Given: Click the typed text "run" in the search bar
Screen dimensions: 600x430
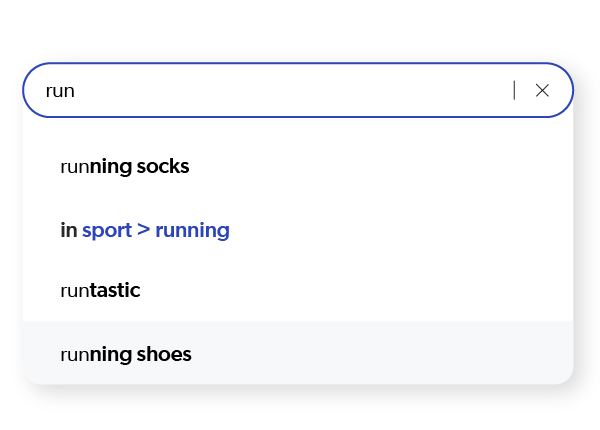Looking at the screenshot, I should pyautogui.click(x=60, y=91).
